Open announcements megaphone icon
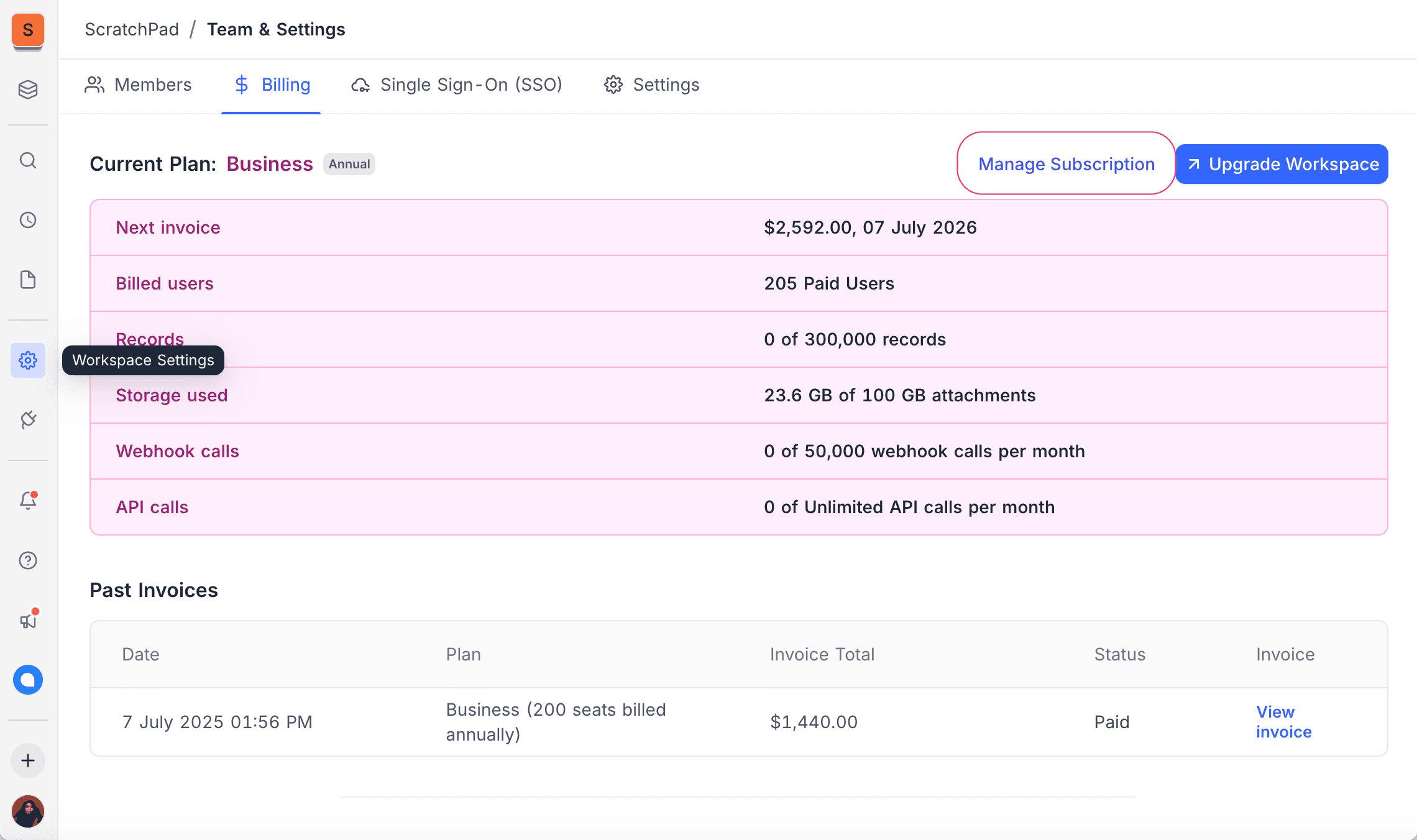Image resolution: width=1417 pixels, height=840 pixels. pos(28,620)
